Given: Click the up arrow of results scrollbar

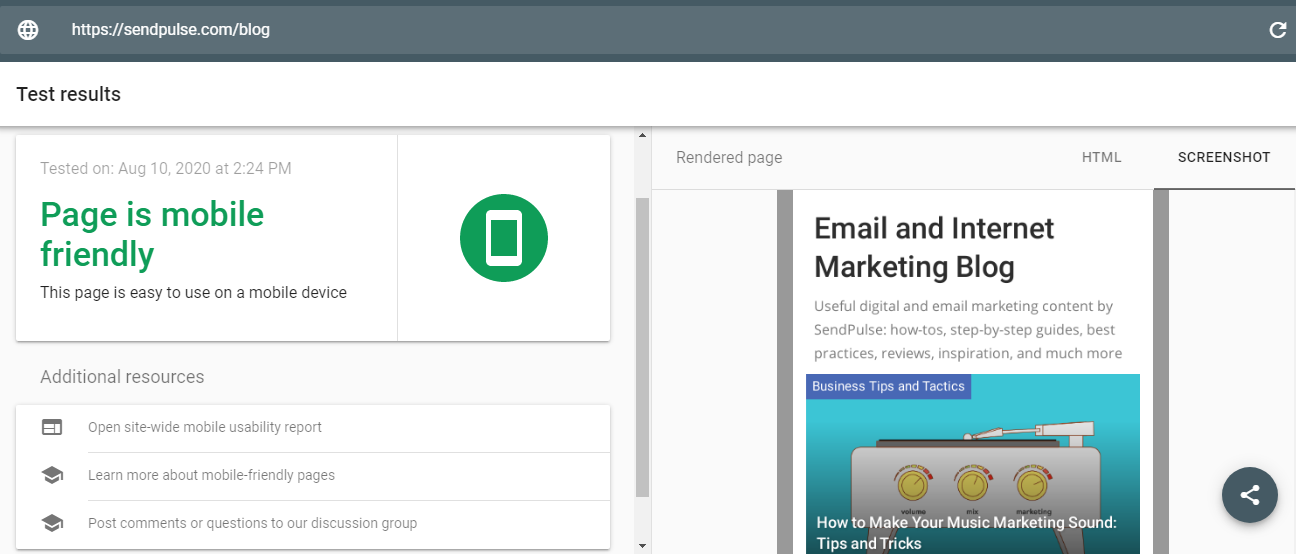Looking at the screenshot, I should [642, 135].
